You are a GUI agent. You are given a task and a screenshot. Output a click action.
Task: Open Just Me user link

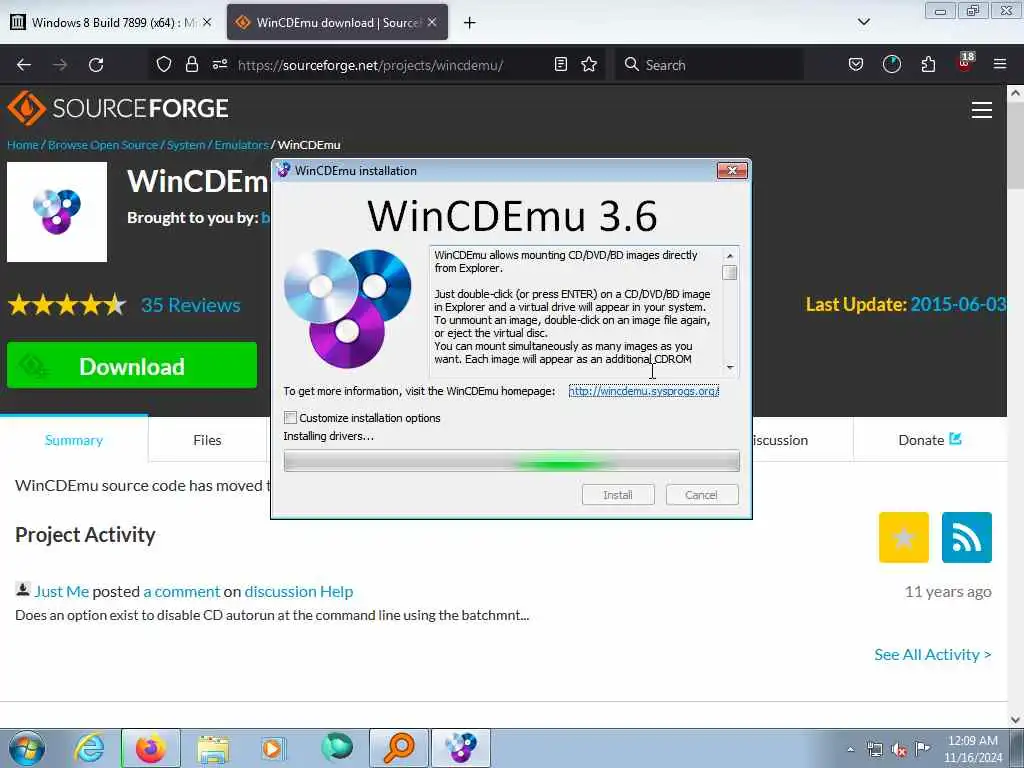pyautogui.click(x=61, y=591)
